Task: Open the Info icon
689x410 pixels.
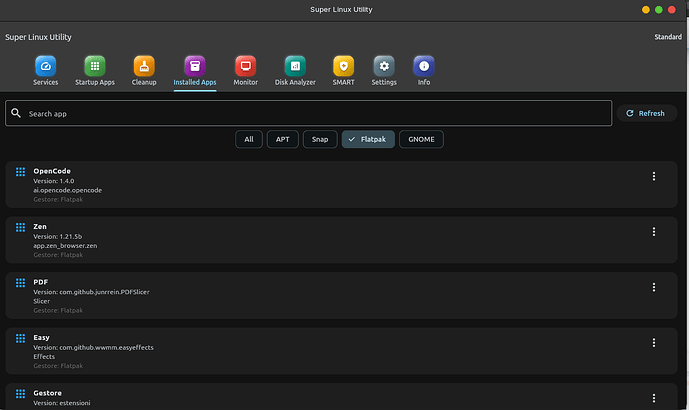Action: 424,66
